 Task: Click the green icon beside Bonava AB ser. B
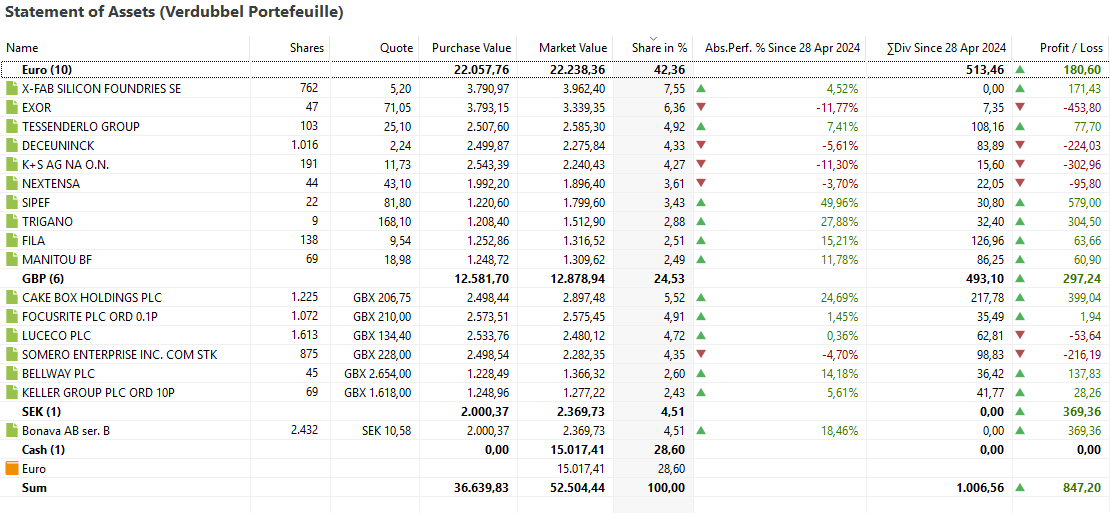pyautogui.click(x=11, y=430)
